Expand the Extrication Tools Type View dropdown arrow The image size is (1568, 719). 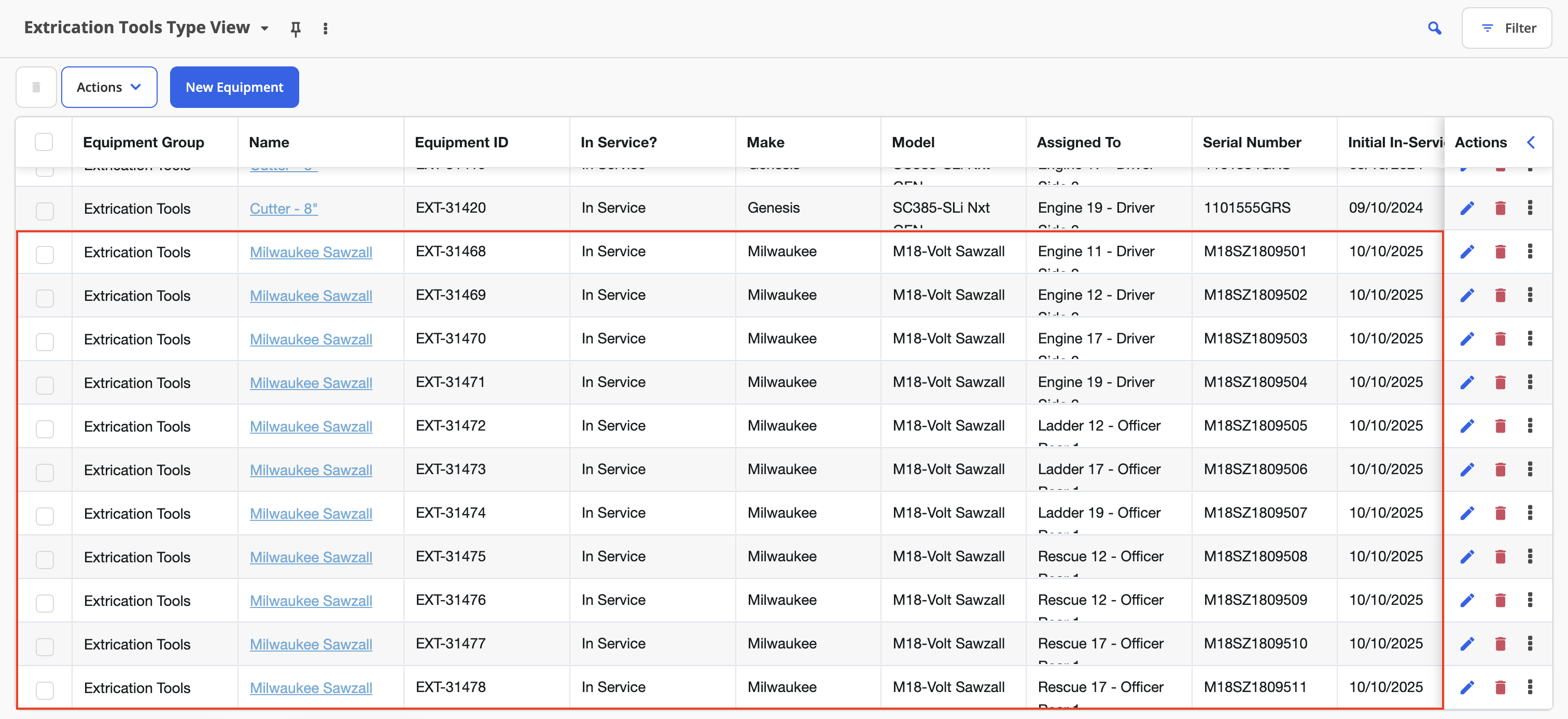click(x=264, y=29)
